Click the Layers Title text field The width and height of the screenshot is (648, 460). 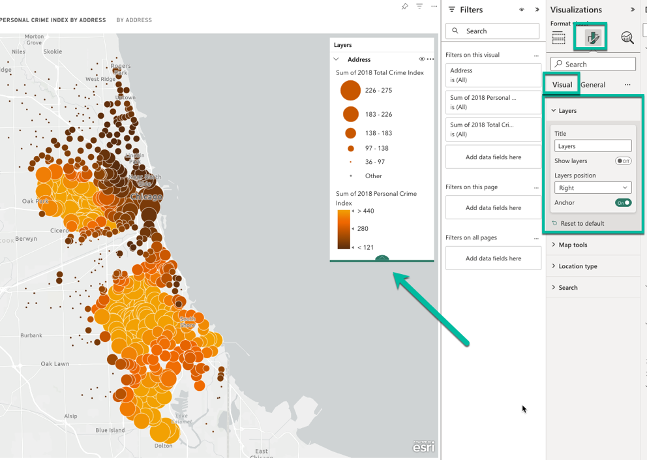click(x=592, y=146)
